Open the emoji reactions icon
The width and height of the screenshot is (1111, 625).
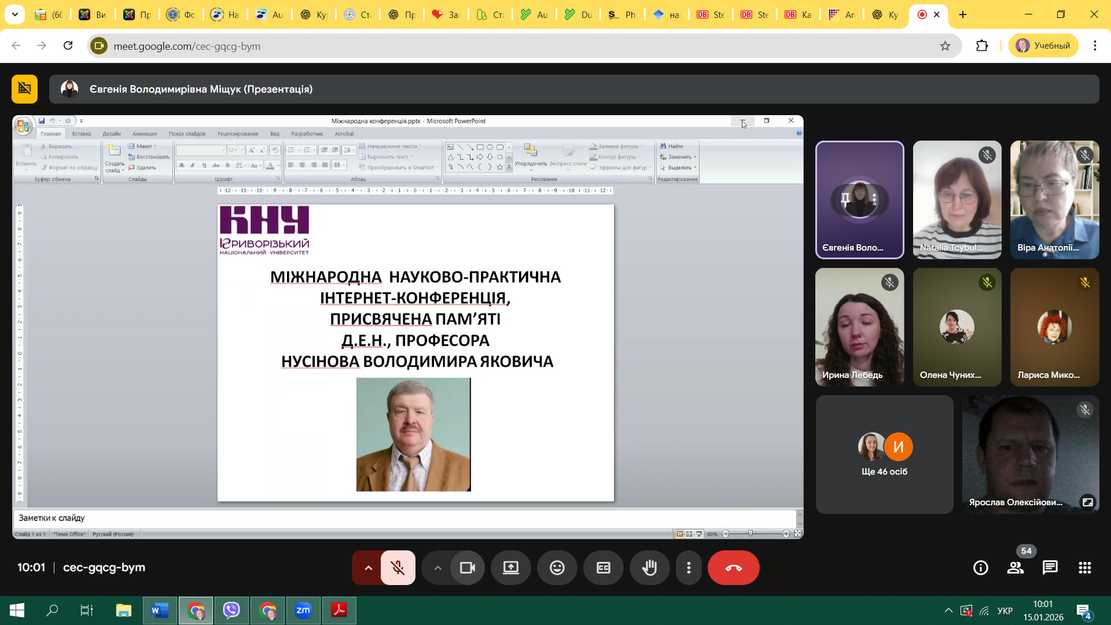coord(557,568)
